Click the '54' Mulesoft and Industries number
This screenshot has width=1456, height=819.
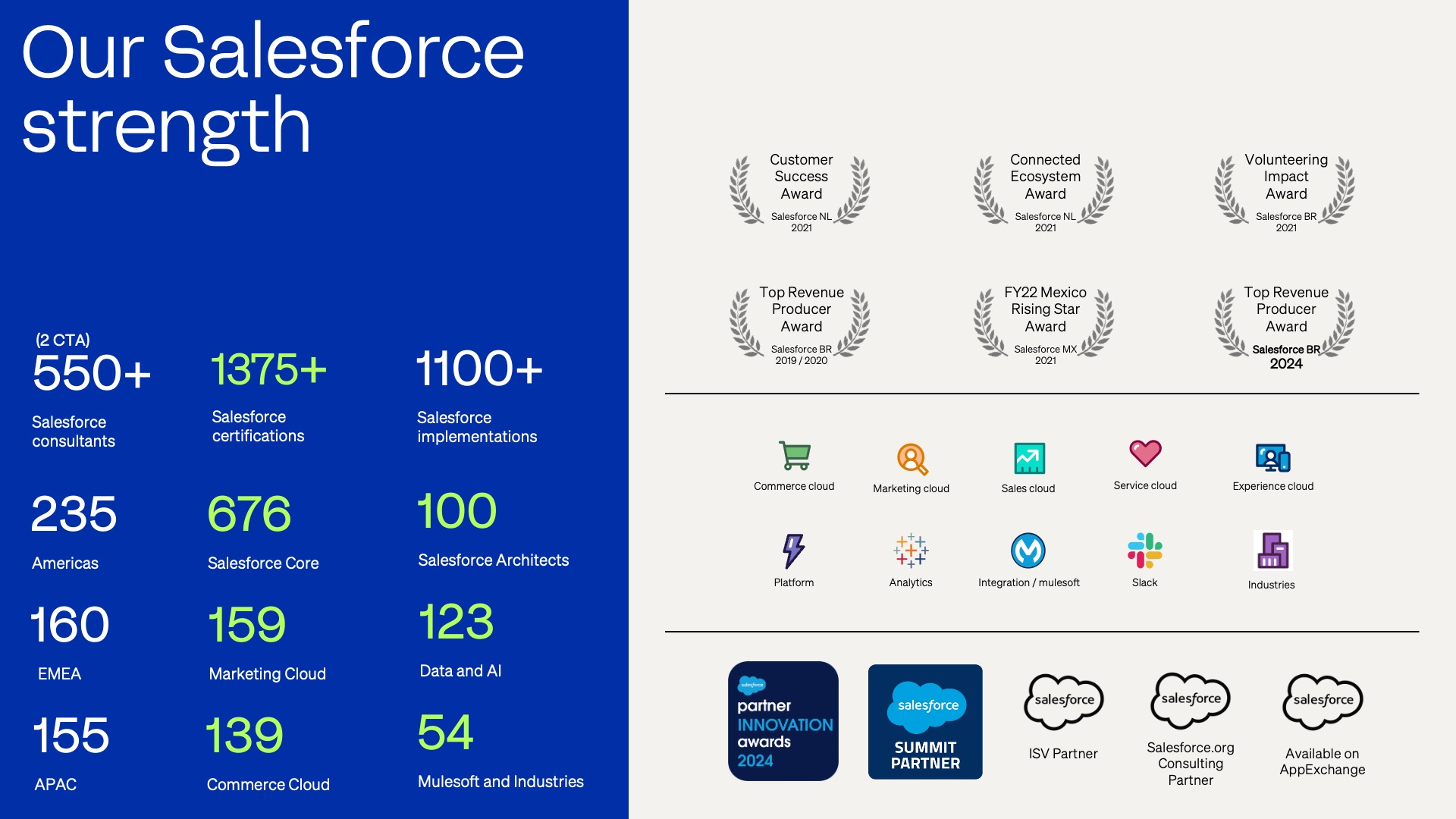tap(446, 732)
